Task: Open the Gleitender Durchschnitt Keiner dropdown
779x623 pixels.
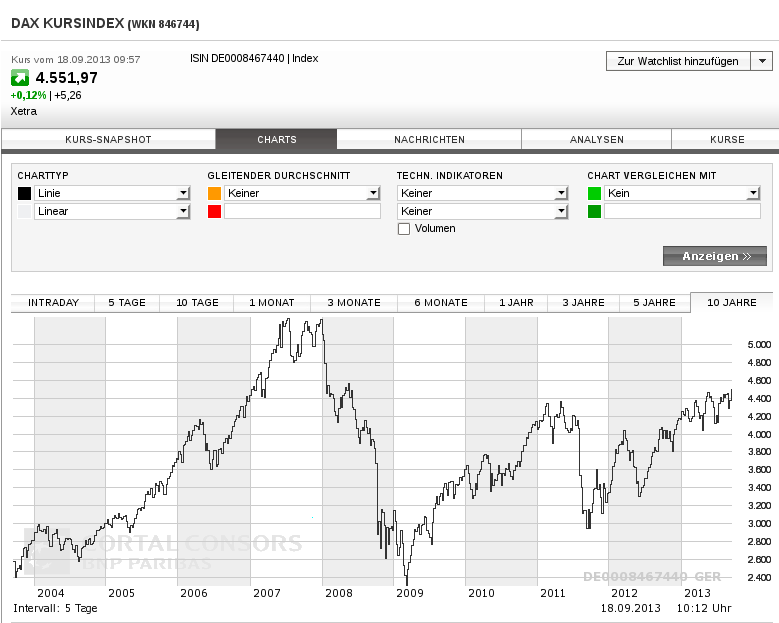Action: tap(302, 193)
